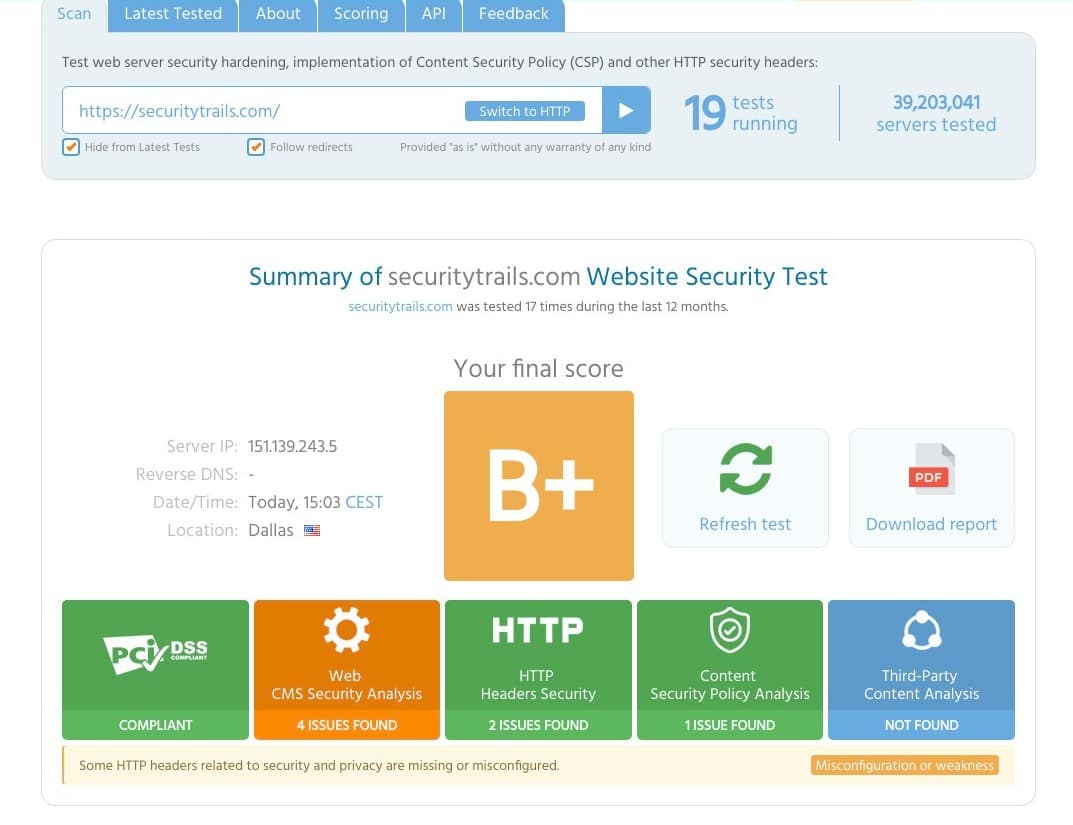Disable the Follow redirects checkbox
The image size is (1073, 825).
click(257, 146)
